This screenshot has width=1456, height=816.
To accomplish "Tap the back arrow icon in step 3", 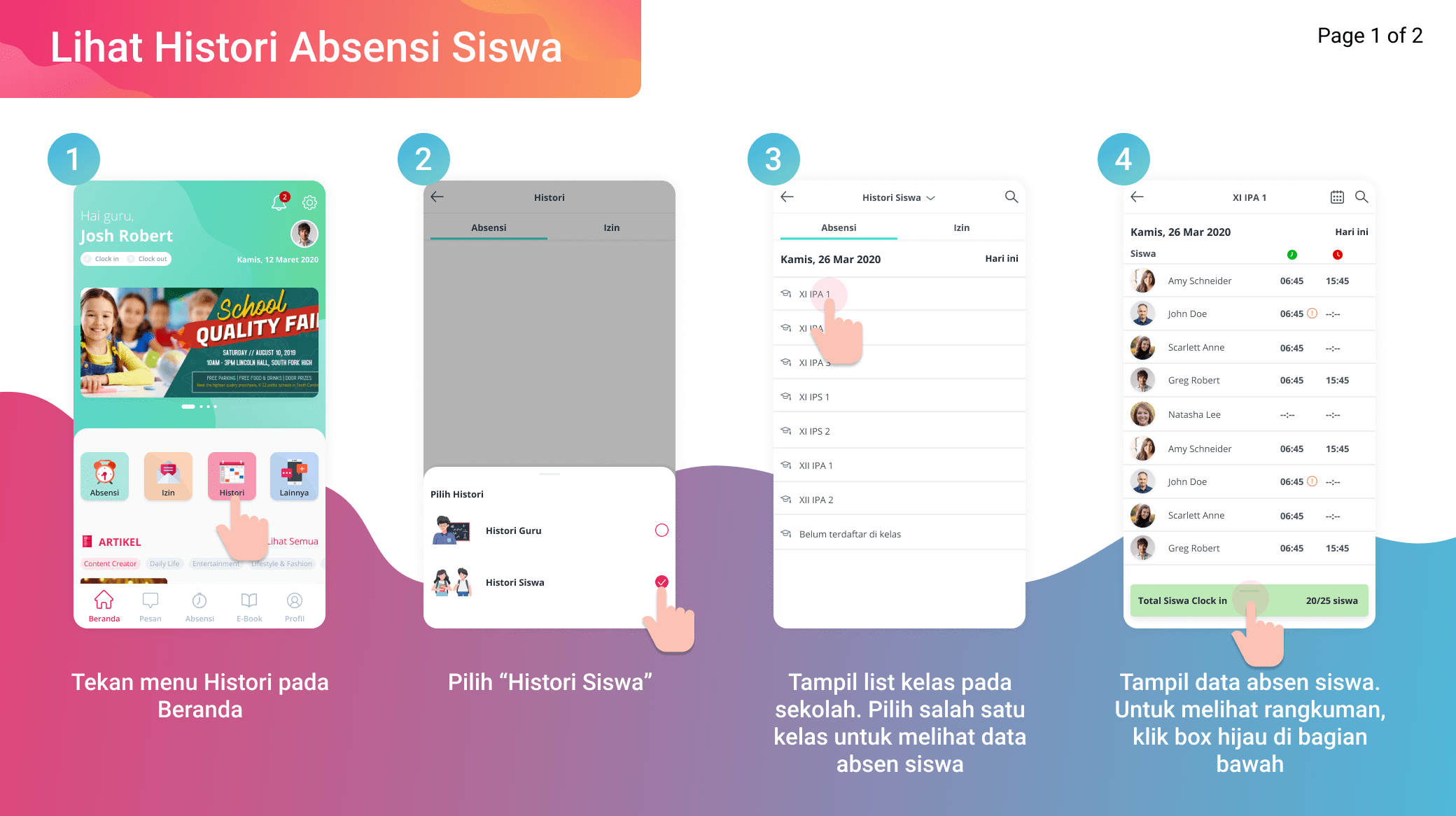I will pos(787,196).
